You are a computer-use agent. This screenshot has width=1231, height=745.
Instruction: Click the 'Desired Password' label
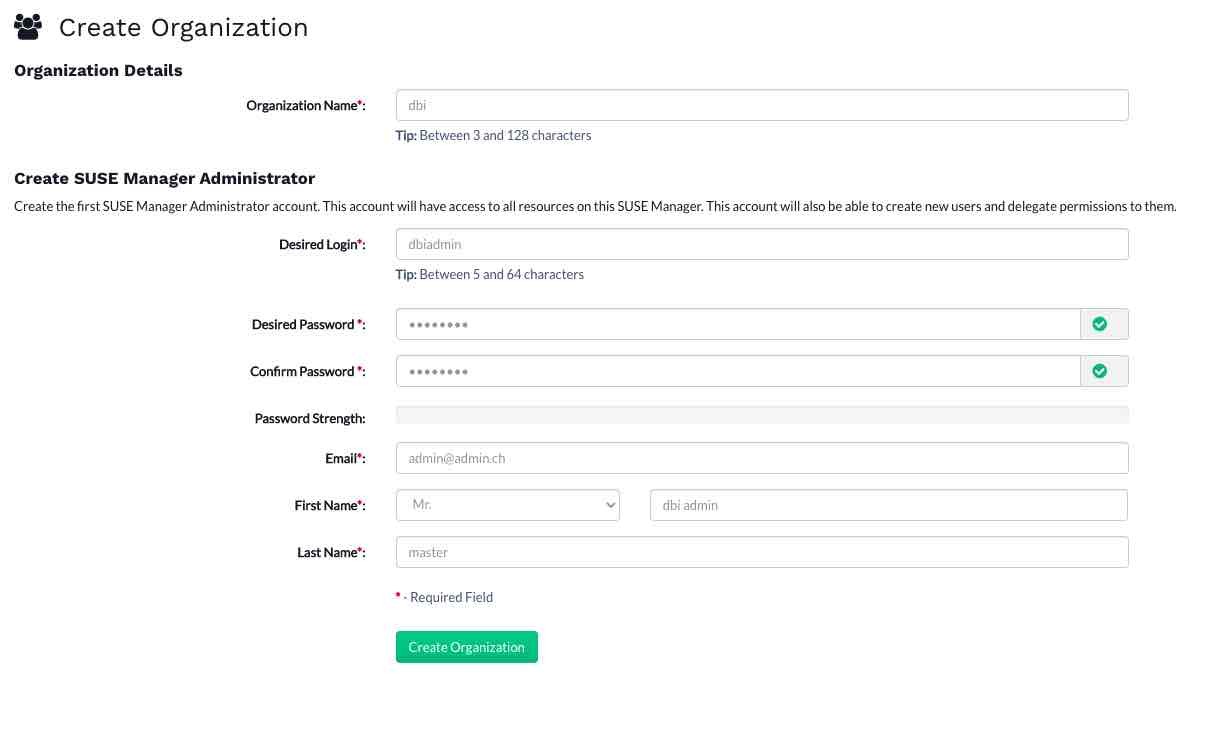[x=308, y=324]
